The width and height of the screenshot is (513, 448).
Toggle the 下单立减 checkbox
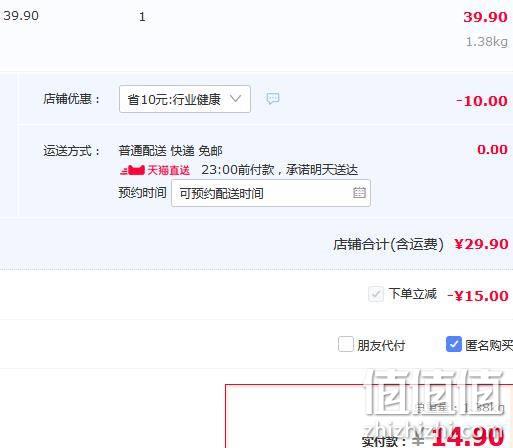tap(376, 294)
